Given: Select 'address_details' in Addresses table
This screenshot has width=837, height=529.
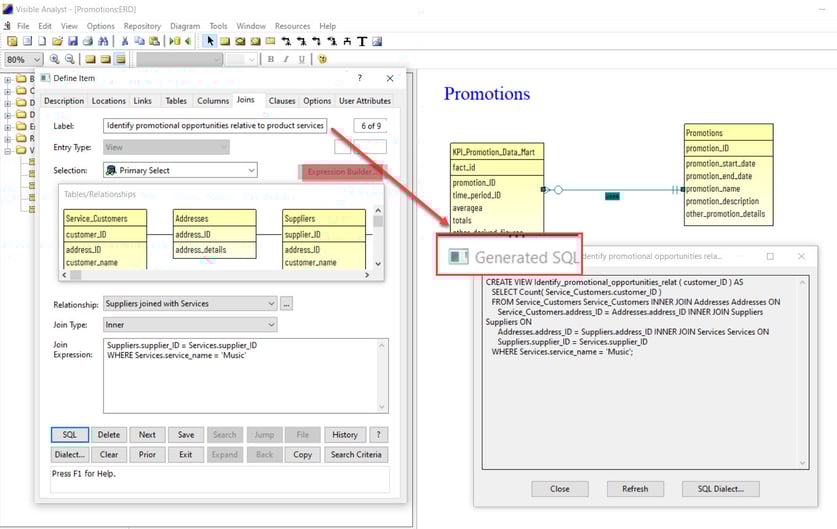Looking at the screenshot, I should click(x=201, y=249).
